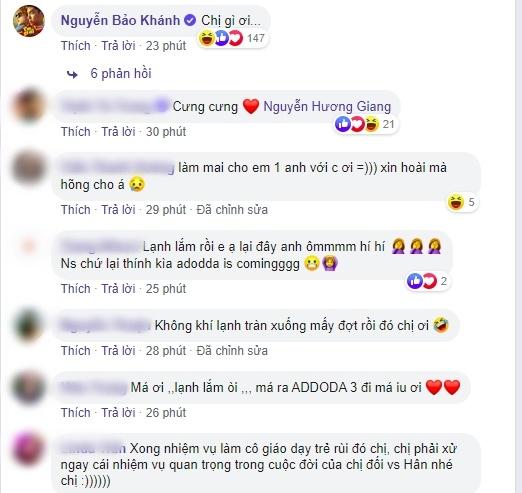Click the reply arrow icon beside 6 phản hồi

72,74
